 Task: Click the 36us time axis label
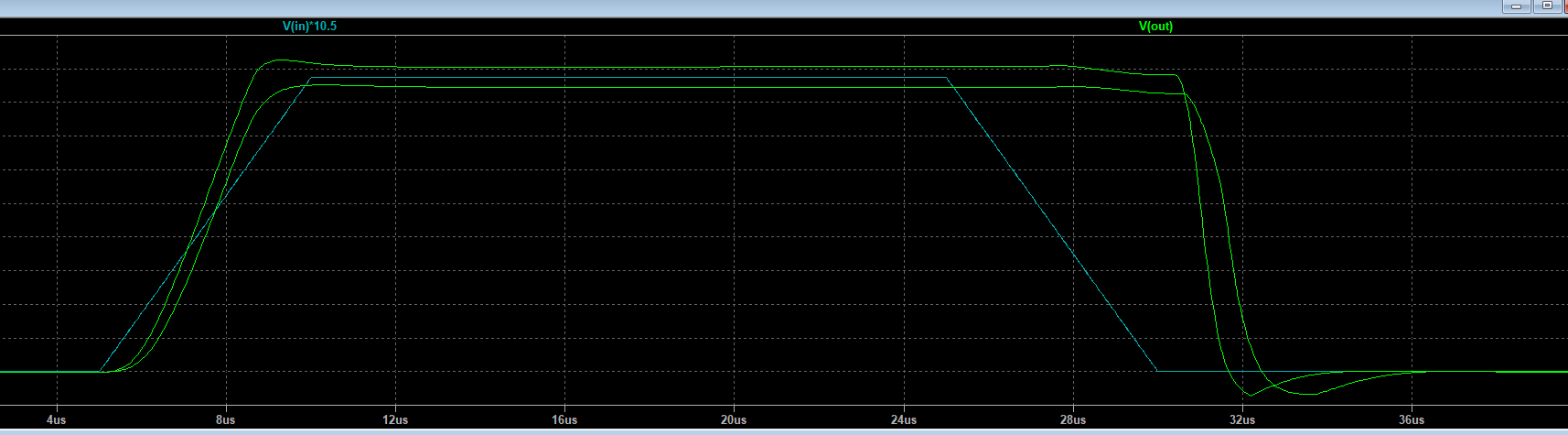(1412, 420)
